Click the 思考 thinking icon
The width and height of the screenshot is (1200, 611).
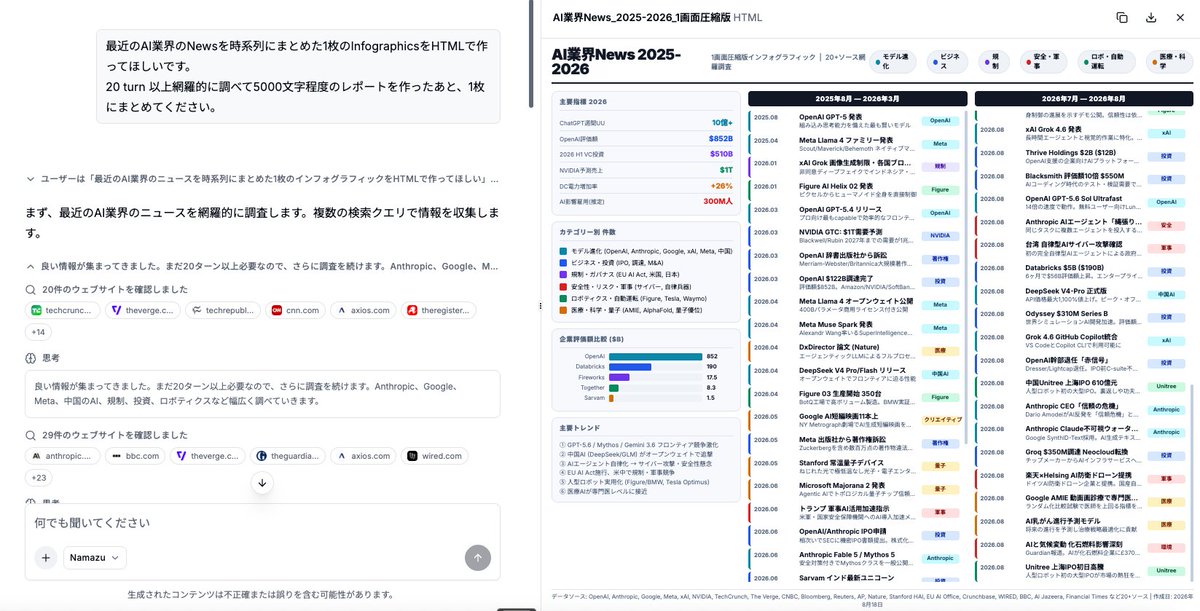(x=31, y=357)
